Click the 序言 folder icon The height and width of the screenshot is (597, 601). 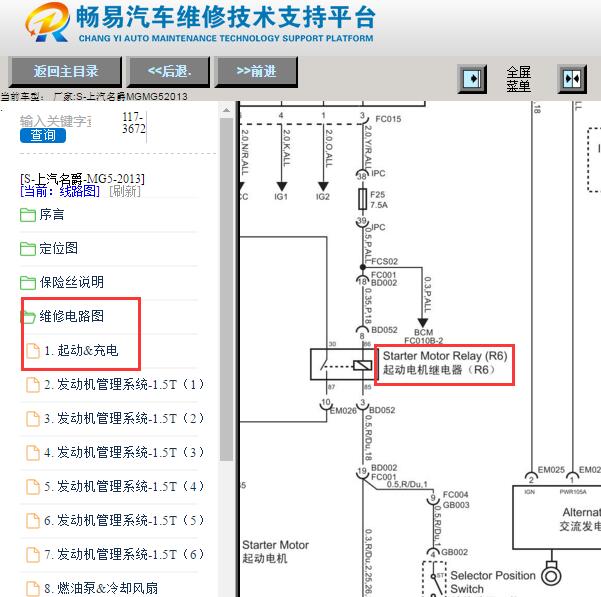tap(28, 215)
